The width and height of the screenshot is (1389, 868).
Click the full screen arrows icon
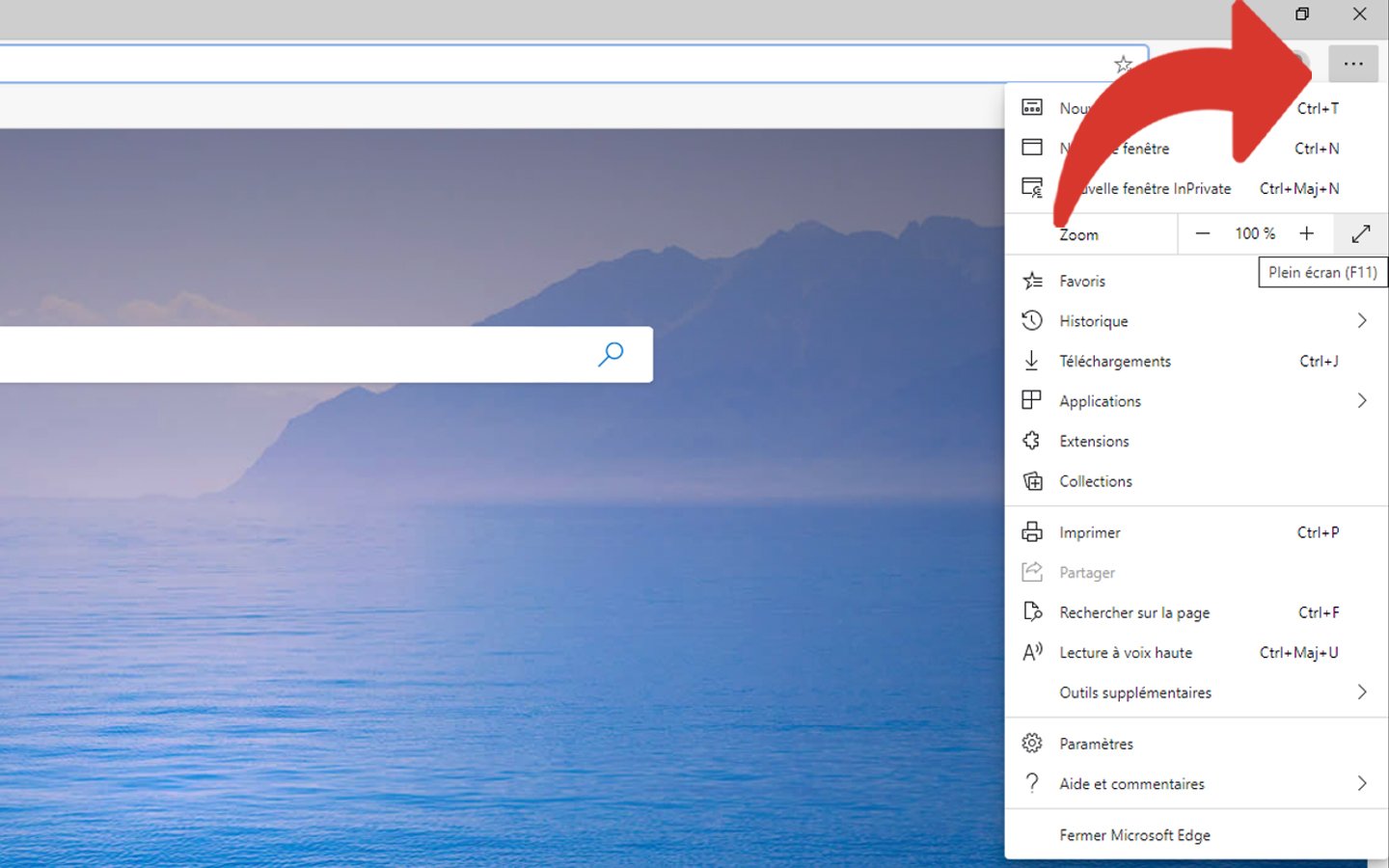1360,233
